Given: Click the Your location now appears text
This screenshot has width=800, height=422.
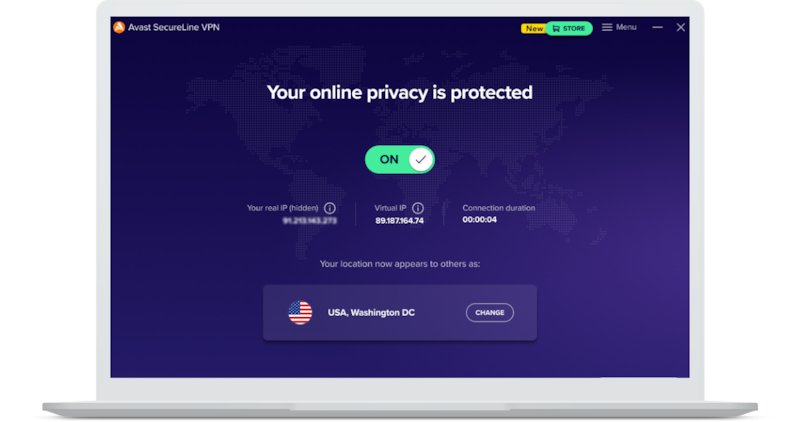Looking at the screenshot, I should [399, 264].
